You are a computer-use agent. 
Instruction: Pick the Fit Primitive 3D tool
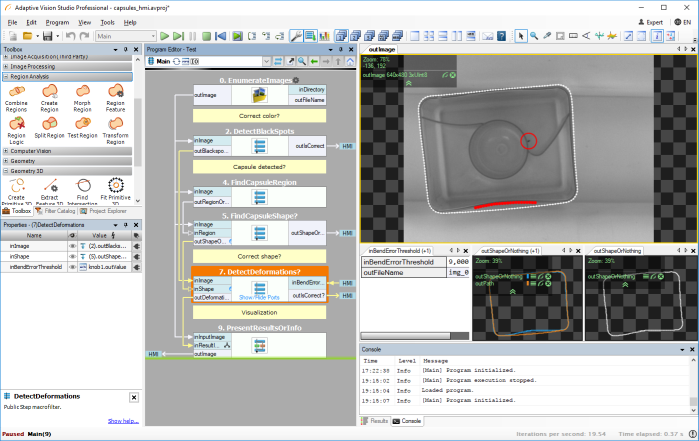click(x=116, y=185)
